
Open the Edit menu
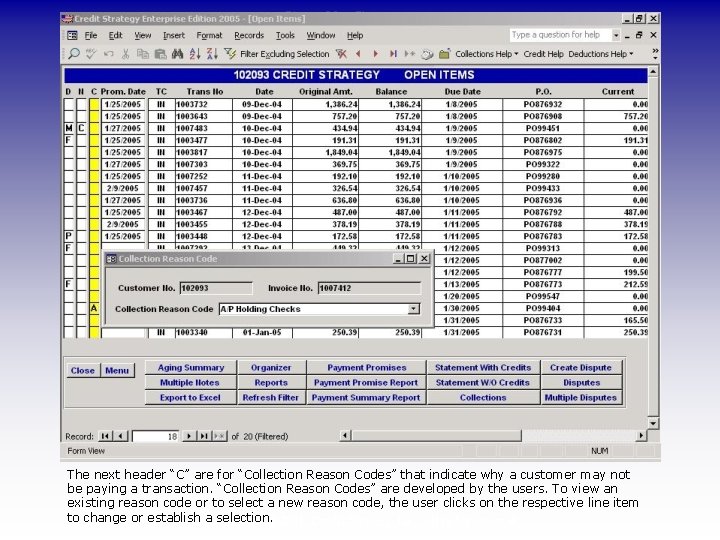click(x=115, y=35)
